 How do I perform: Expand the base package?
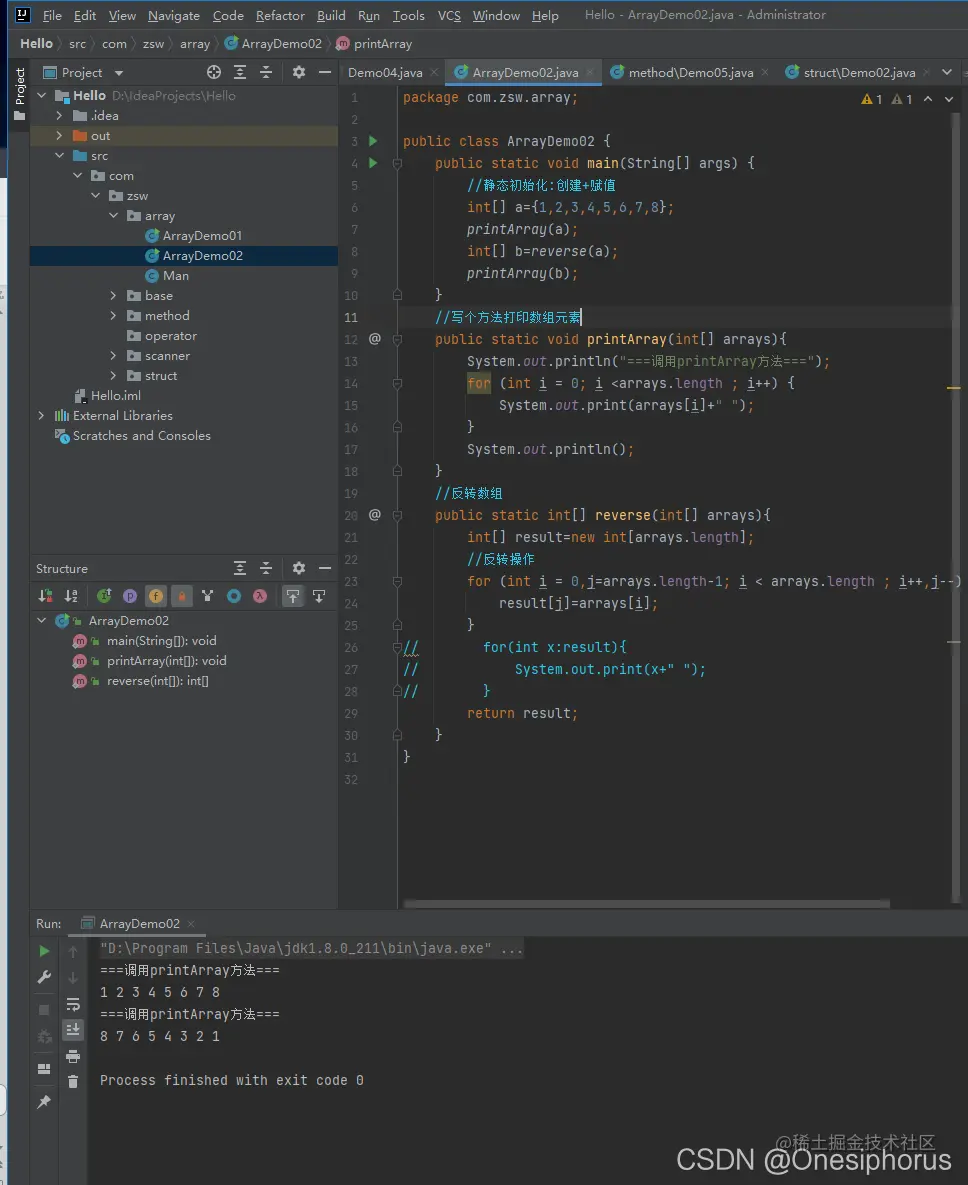coord(113,295)
